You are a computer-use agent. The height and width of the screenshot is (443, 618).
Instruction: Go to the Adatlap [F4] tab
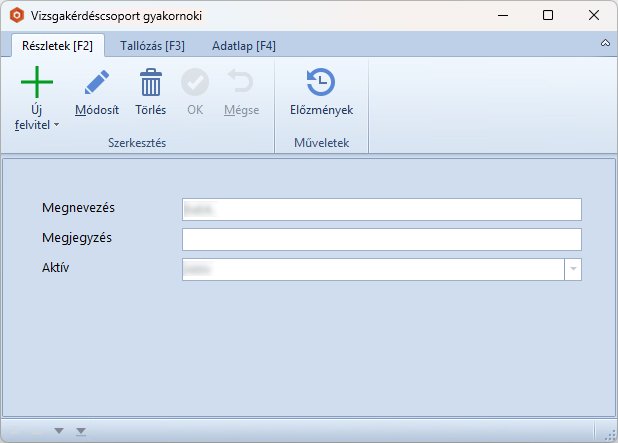(x=244, y=46)
